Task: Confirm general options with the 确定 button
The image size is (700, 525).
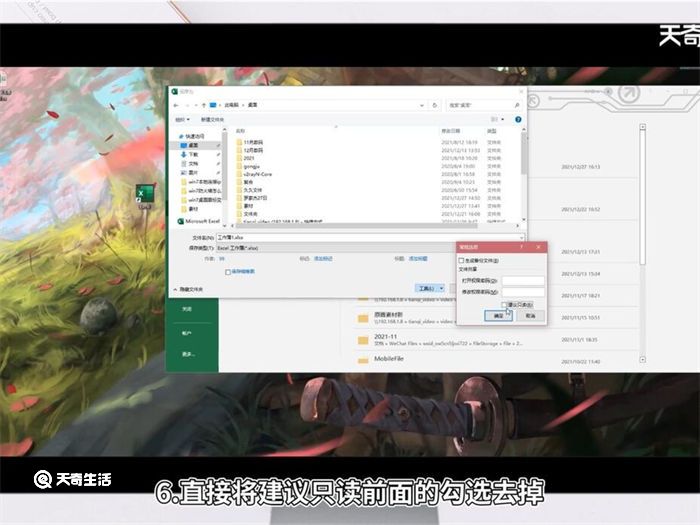Action: pyautogui.click(x=498, y=316)
